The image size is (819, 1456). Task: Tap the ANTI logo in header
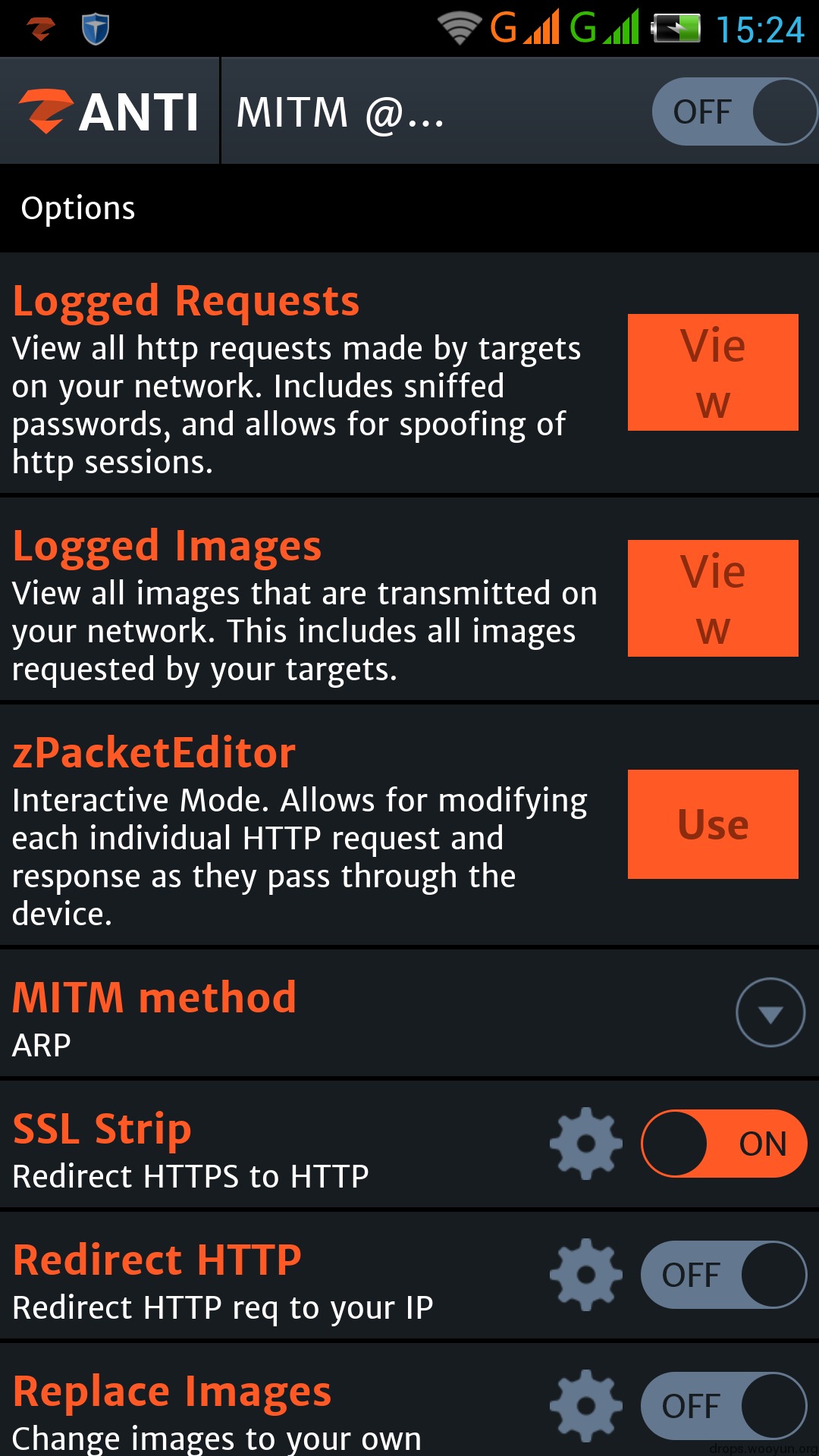(109, 111)
